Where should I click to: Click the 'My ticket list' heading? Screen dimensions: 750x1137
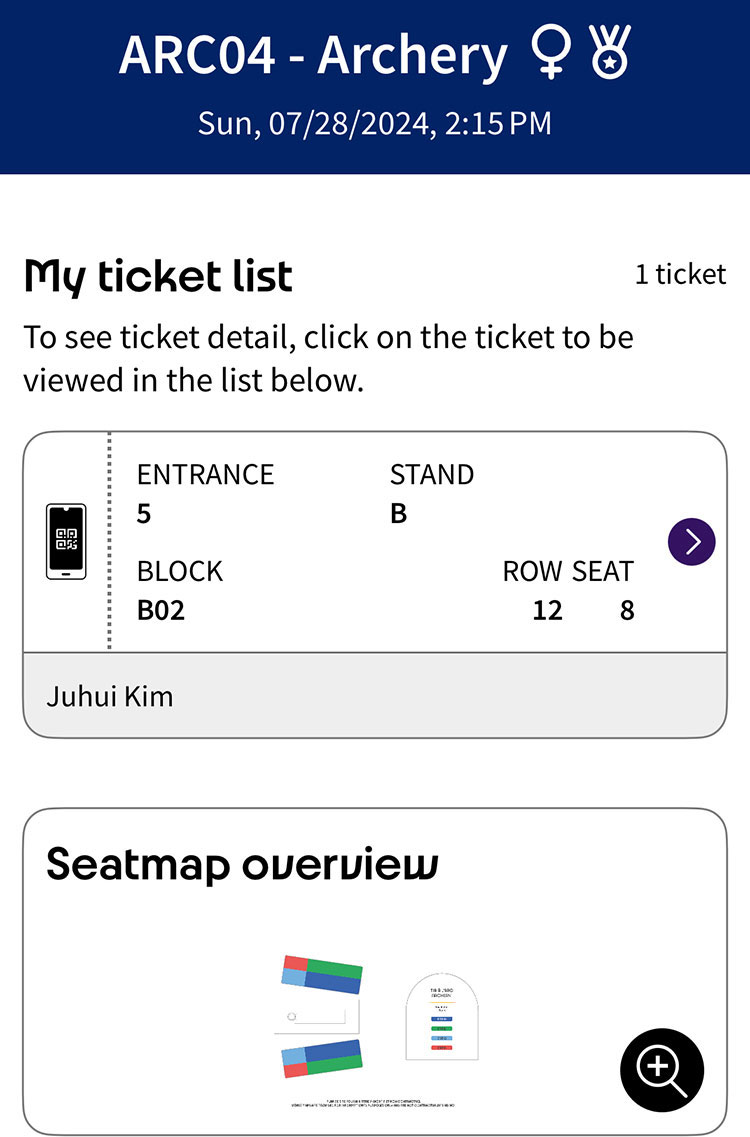158,276
